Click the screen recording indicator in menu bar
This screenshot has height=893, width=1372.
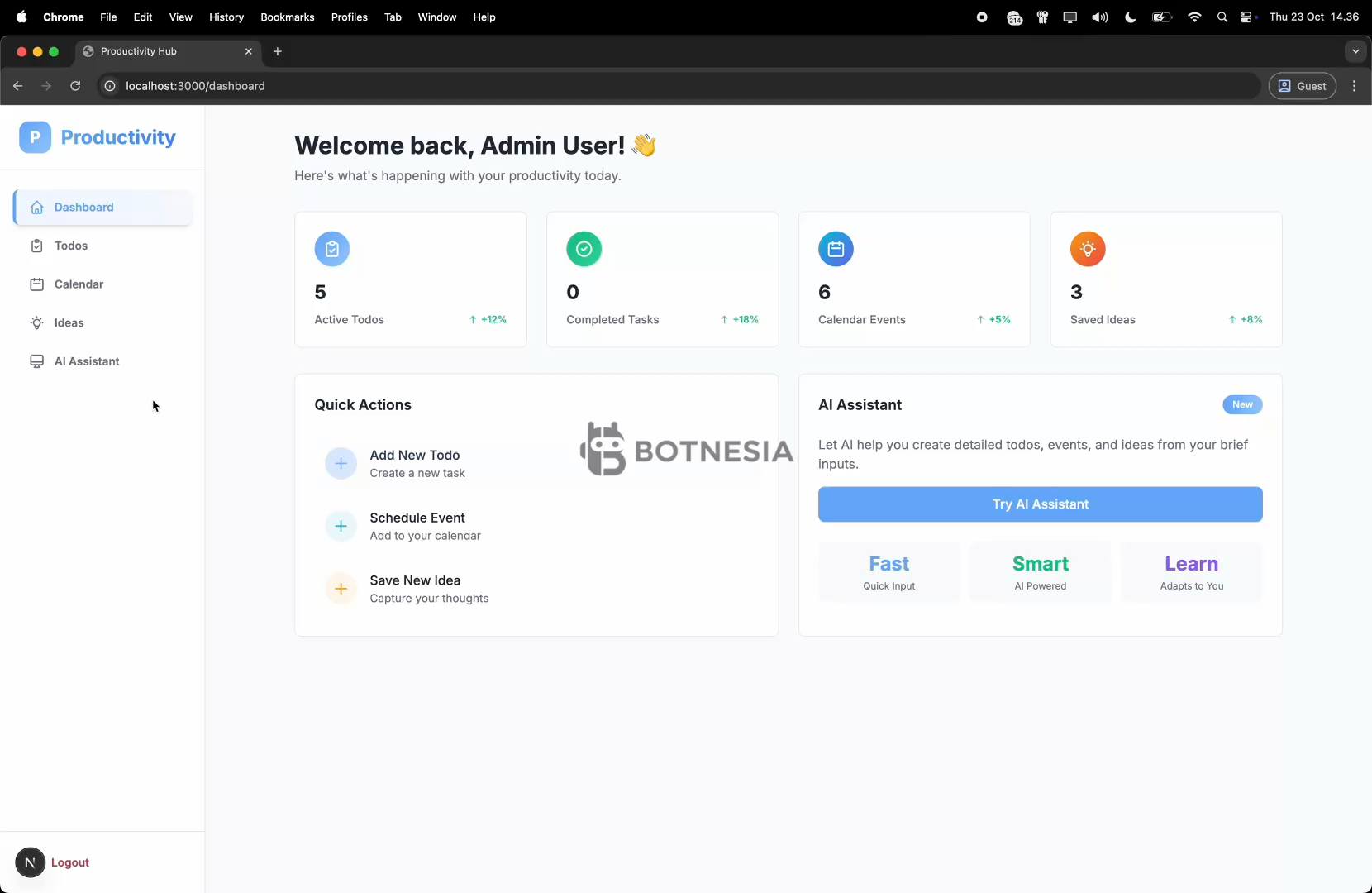click(x=982, y=17)
